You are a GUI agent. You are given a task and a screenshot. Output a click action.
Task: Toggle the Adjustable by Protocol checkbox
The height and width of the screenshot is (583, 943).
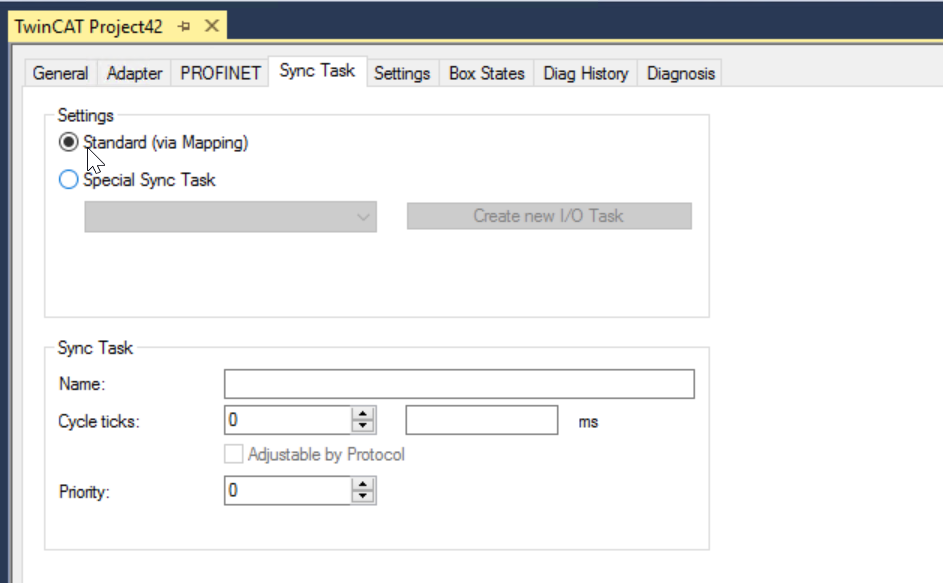(x=233, y=454)
